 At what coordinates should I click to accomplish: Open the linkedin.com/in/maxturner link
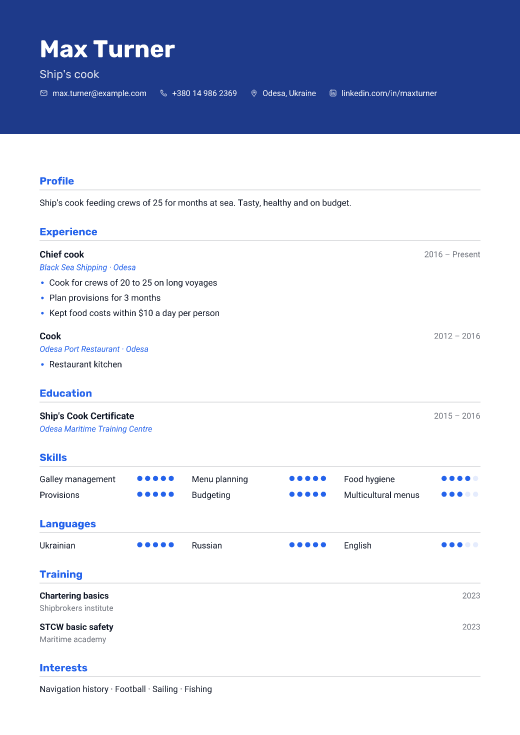(389, 93)
